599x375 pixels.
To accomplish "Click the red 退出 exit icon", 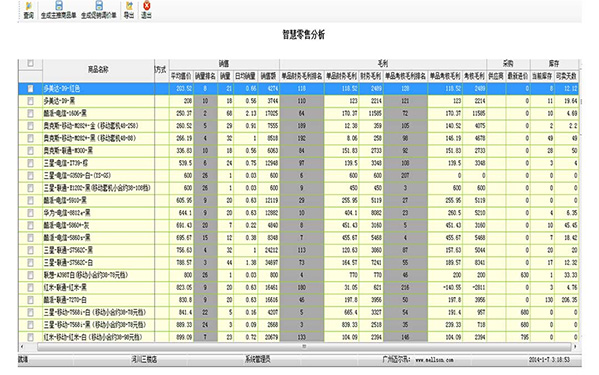I will click(146, 10).
